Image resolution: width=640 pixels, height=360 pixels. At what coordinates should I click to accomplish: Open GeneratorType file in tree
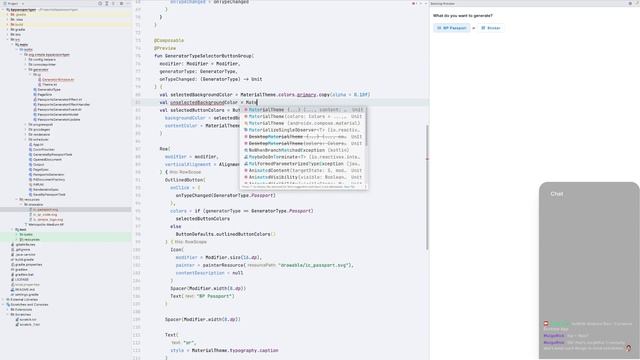(x=47, y=89)
